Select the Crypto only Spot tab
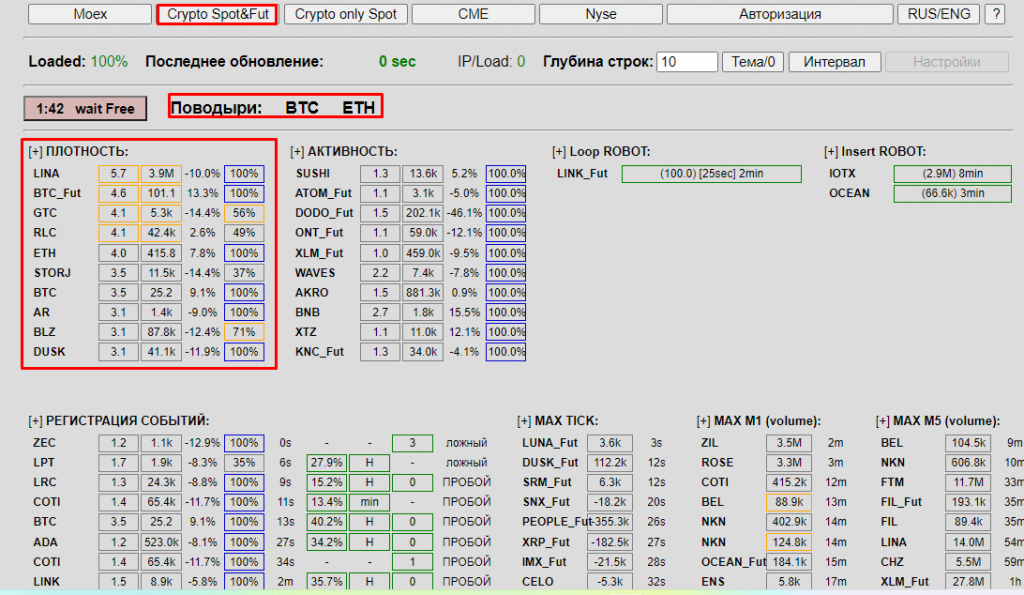This screenshot has height=595, width=1024. click(x=345, y=15)
